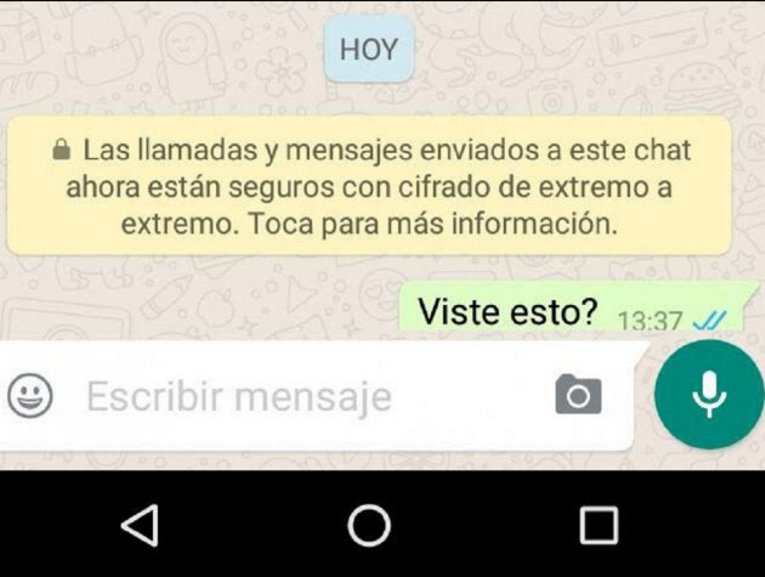
Task: Tap the "HOY" date chip
Action: point(369,49)
